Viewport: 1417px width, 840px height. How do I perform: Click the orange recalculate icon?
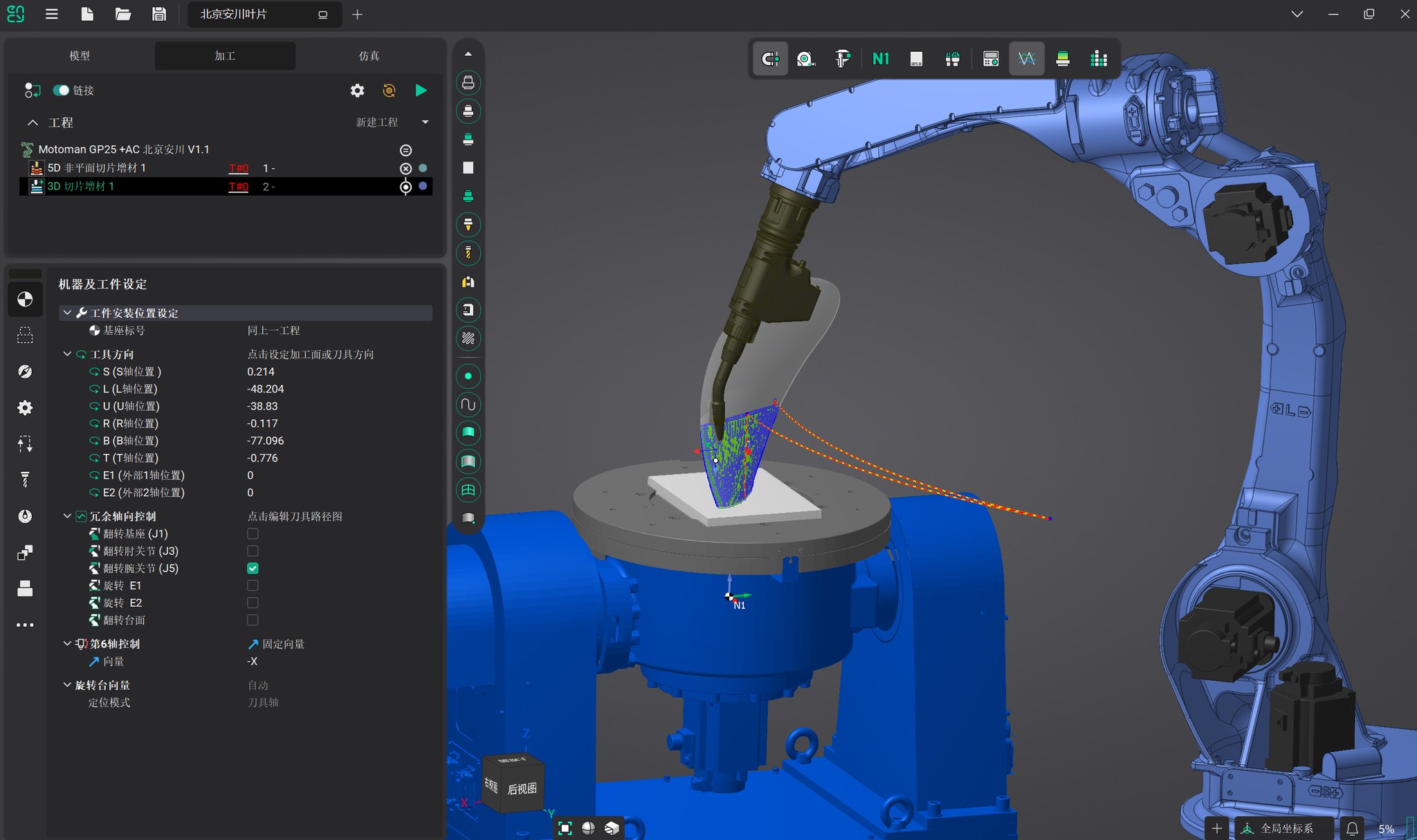389,91
